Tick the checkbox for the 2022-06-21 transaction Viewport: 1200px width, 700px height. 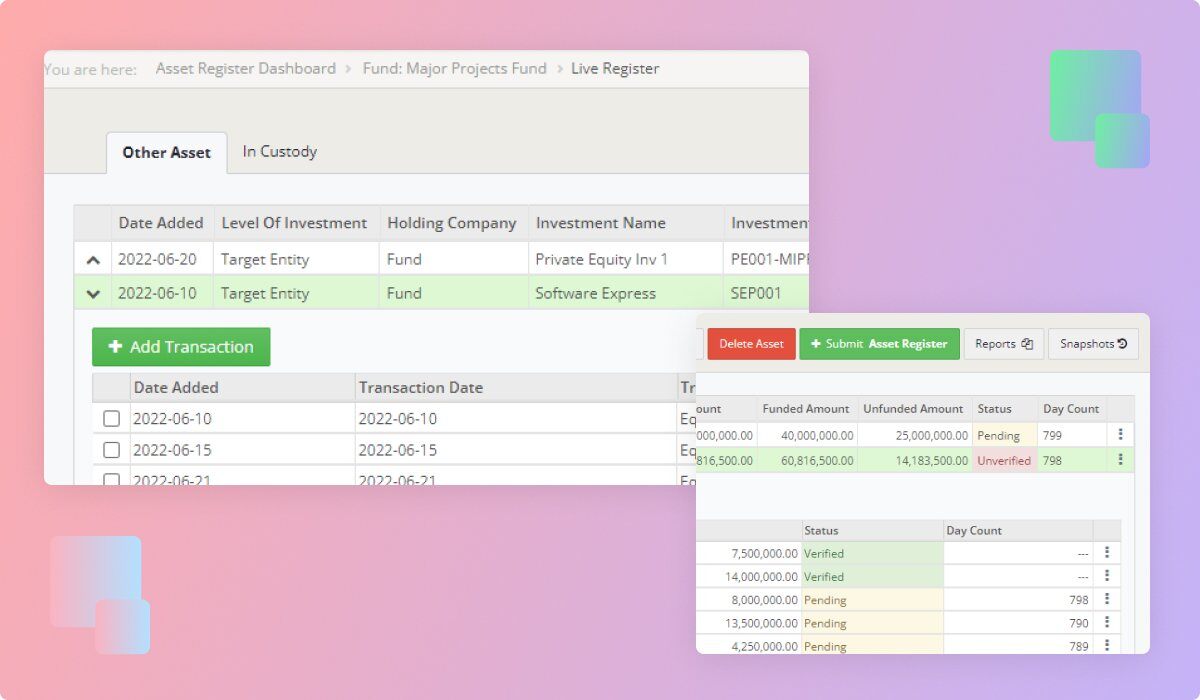[112, 480]
